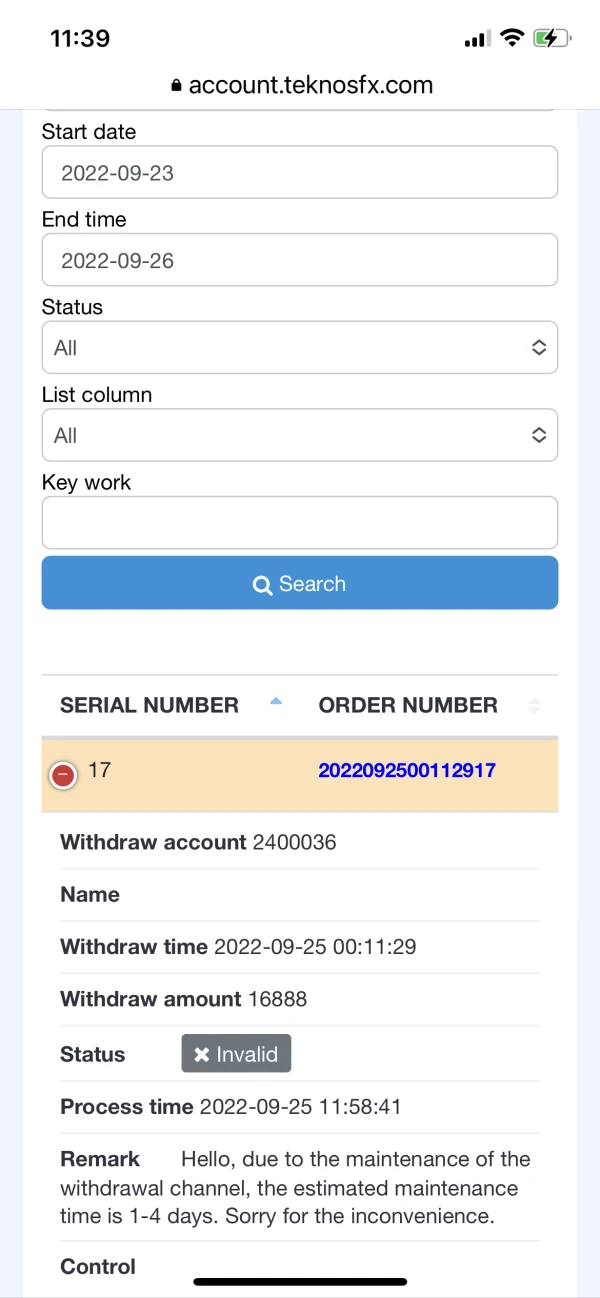Focus the End time field
600x1298 pixels.
[x=299, y=260]
